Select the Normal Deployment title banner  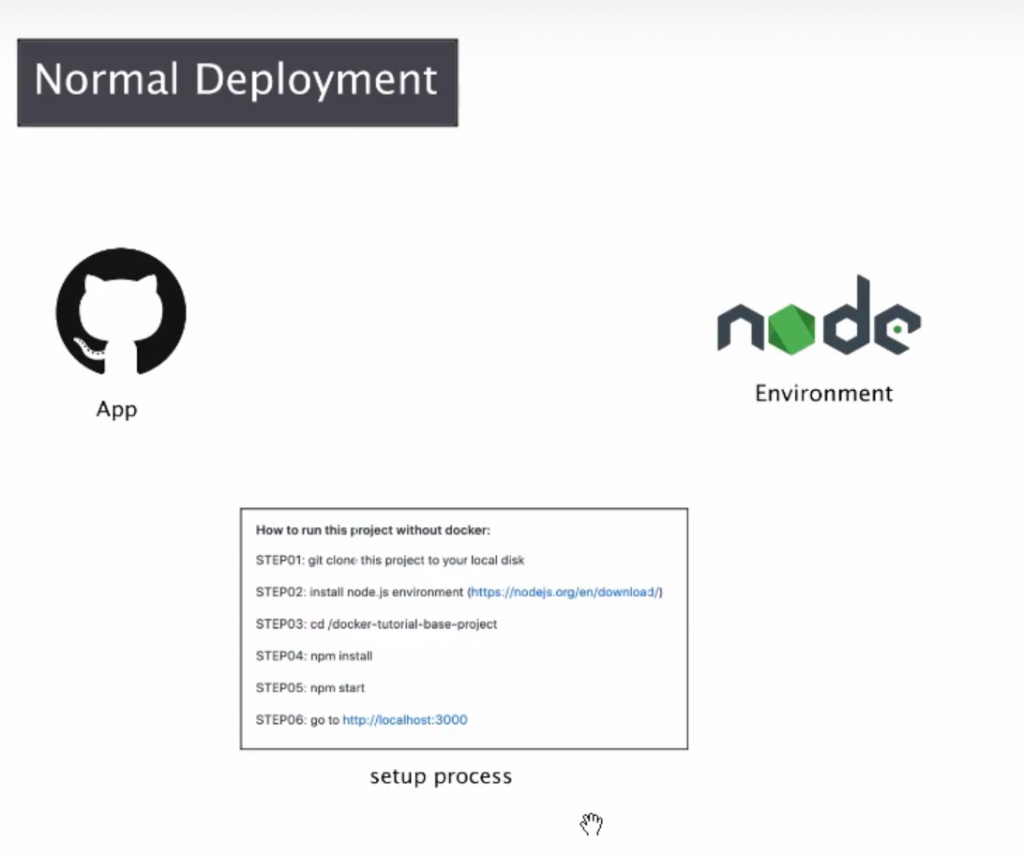point(238,82)
